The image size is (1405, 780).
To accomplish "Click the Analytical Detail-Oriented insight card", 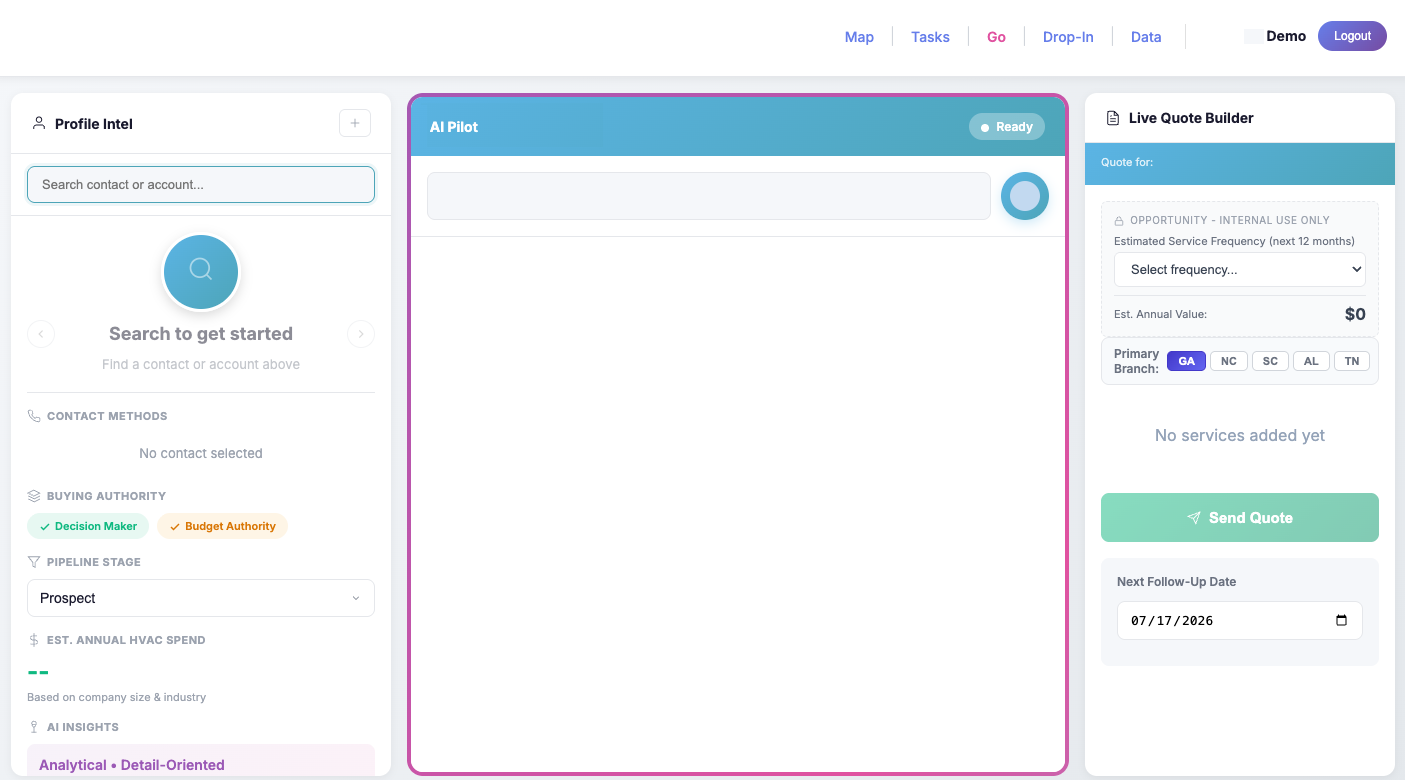I will coord(201,761).
